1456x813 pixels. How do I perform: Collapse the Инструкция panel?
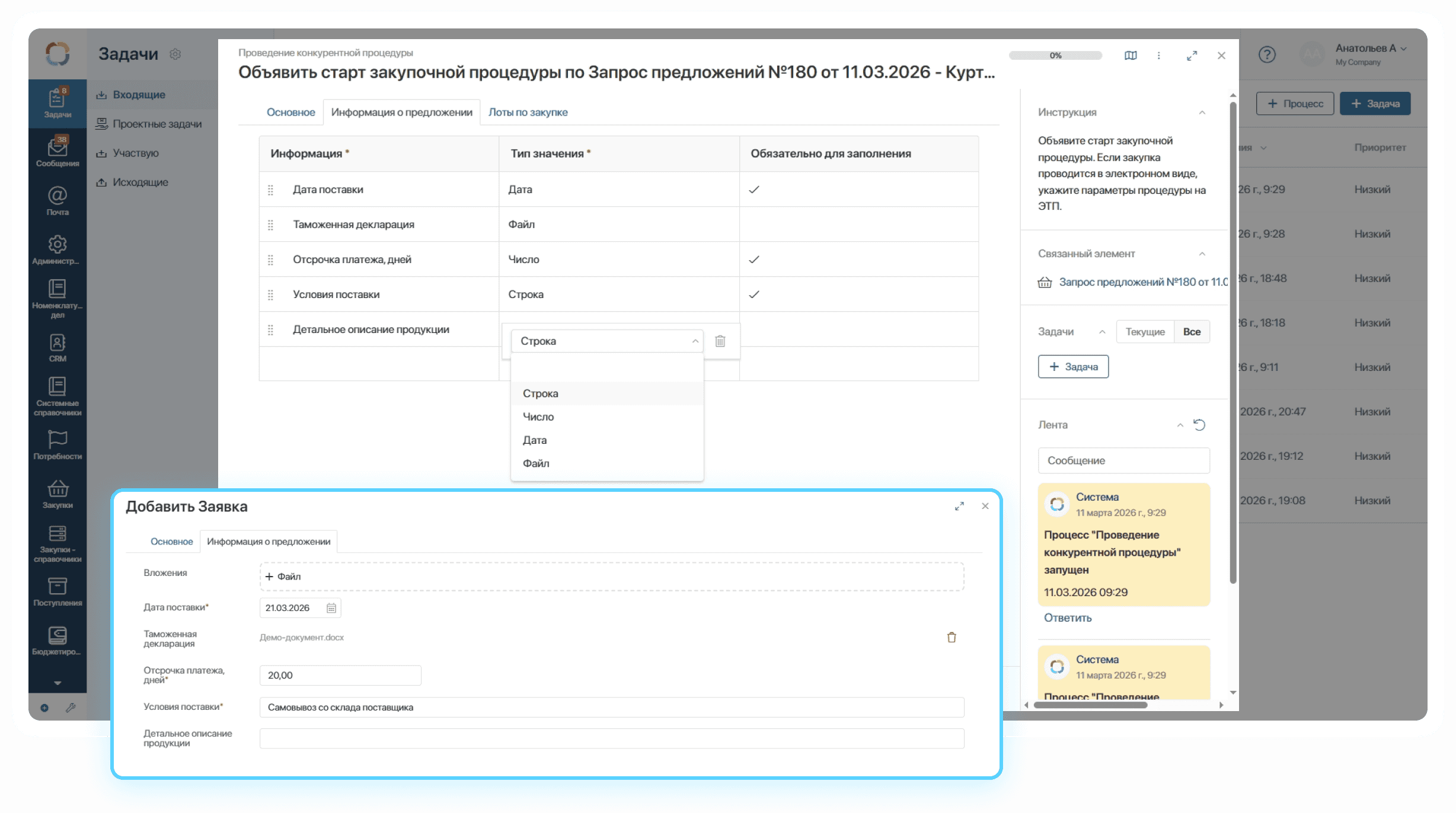1202,112
